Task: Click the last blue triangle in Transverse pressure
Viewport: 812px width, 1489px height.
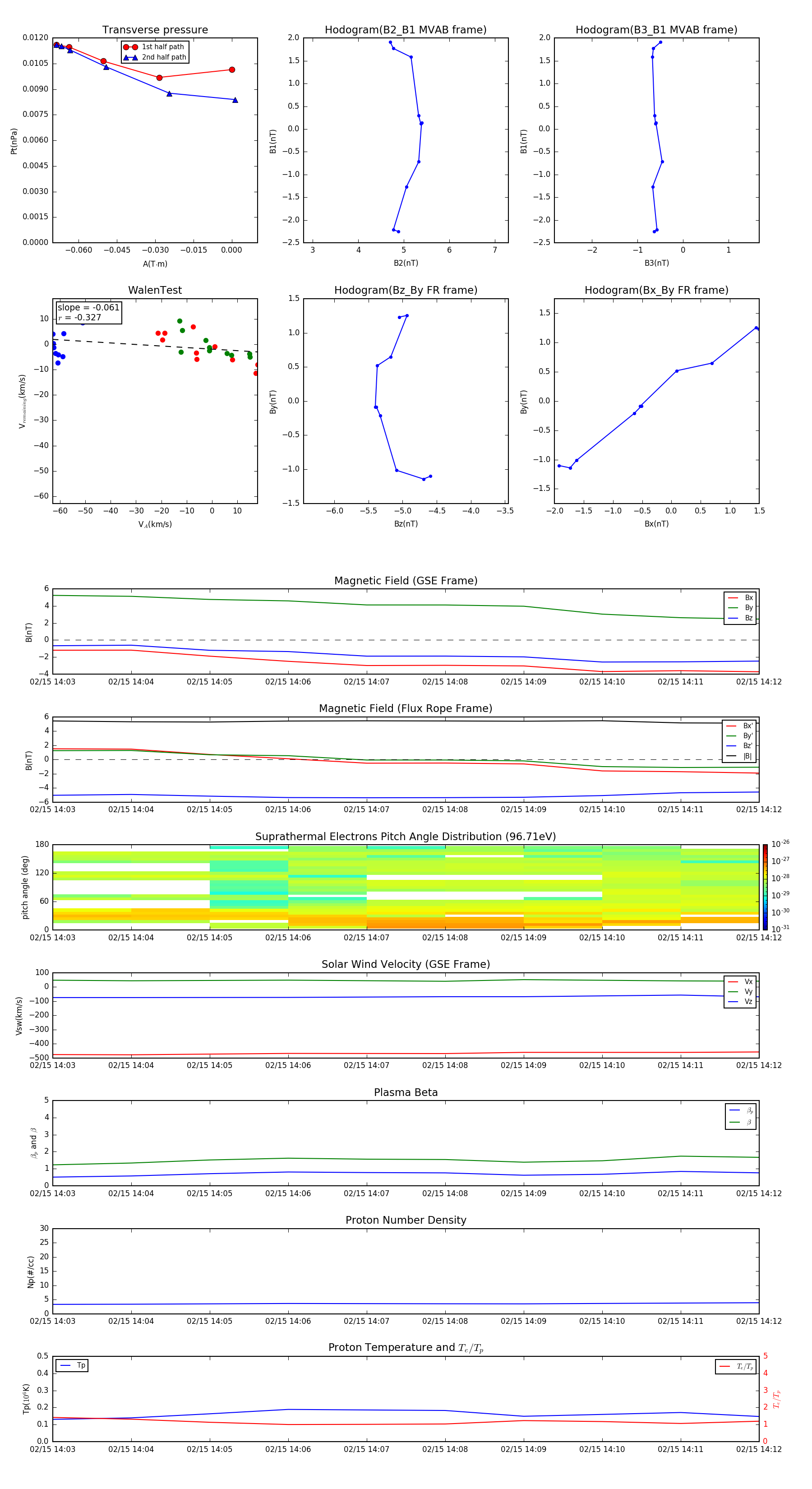Action: point(235,100)
